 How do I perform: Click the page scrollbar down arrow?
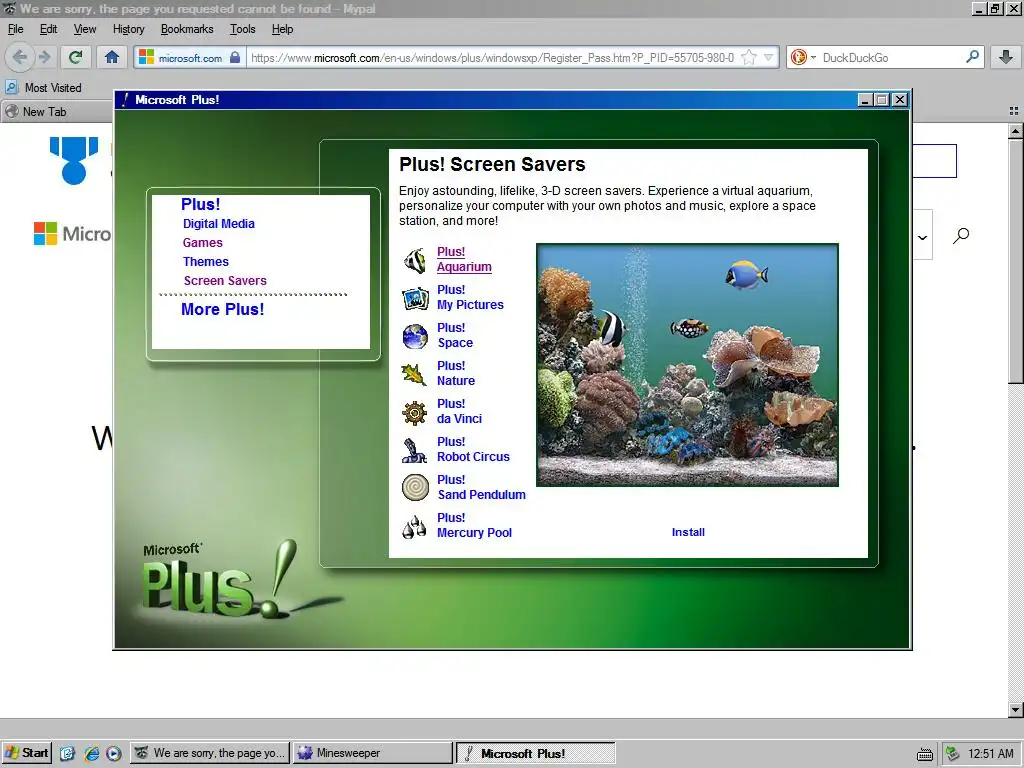tap(1016, 710)
